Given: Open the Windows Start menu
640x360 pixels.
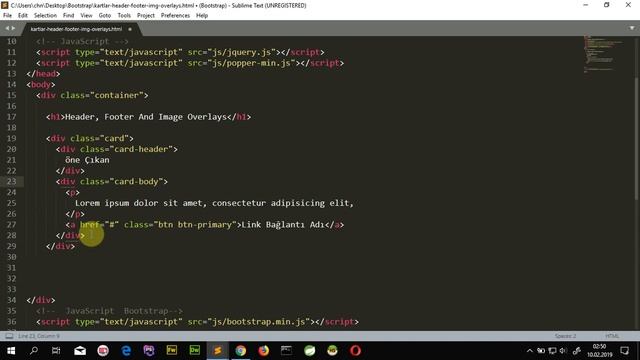Looking at the screenshot, I should tap(11, 351).
